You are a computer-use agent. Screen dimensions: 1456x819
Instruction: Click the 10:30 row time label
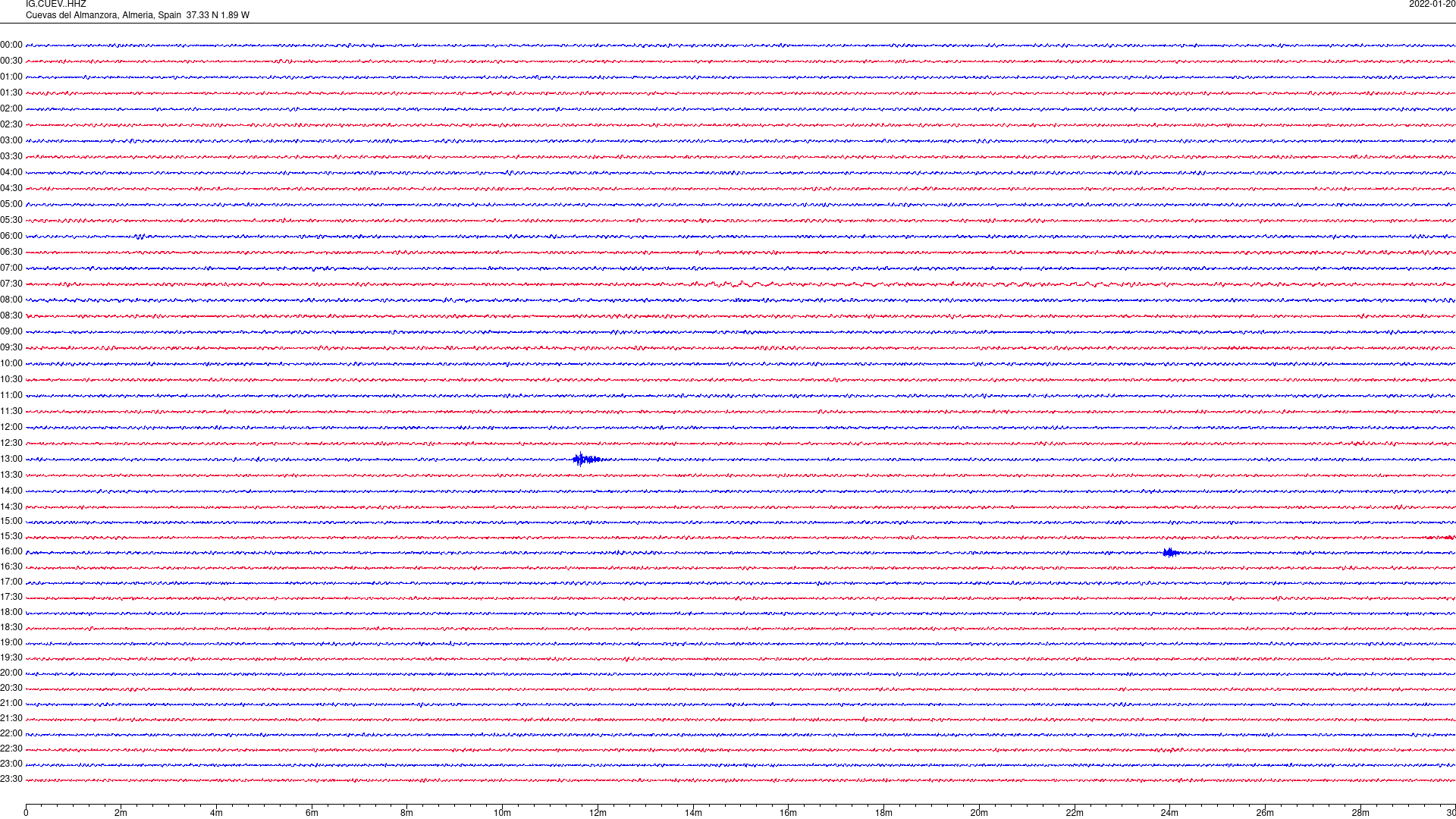[x=11, y=380]
